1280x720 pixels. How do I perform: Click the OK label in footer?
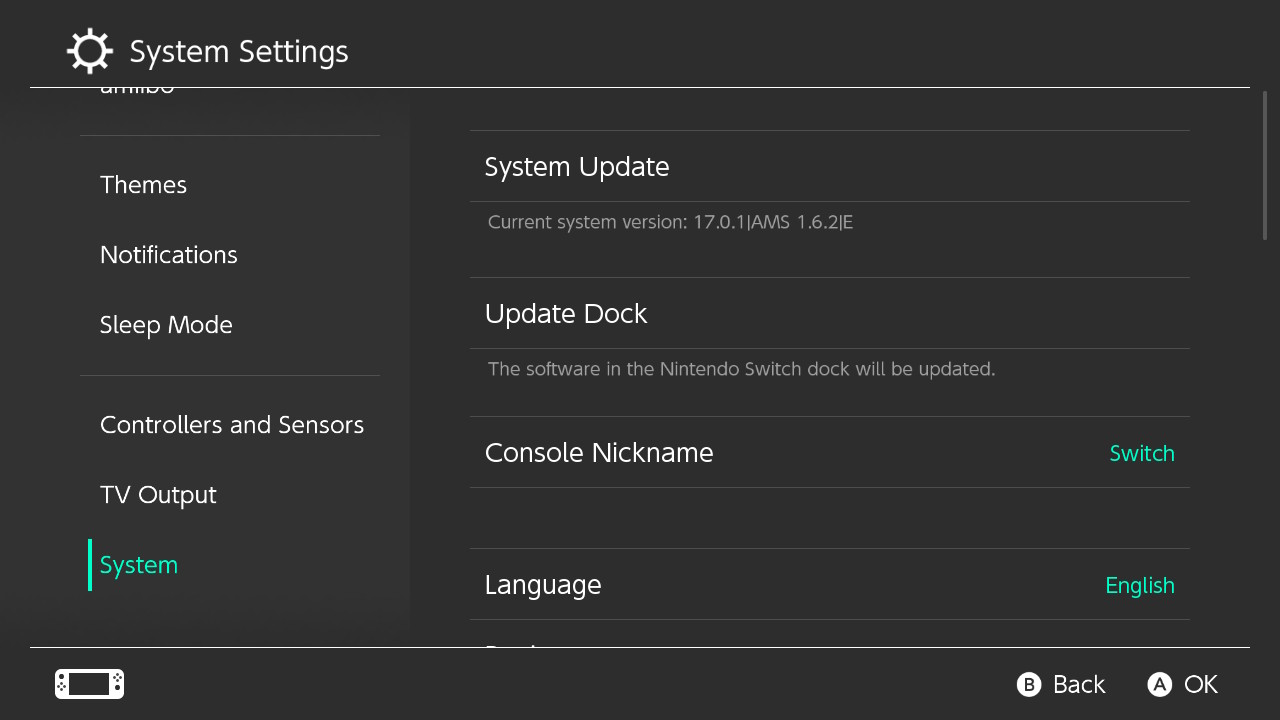pos(1200,685)
